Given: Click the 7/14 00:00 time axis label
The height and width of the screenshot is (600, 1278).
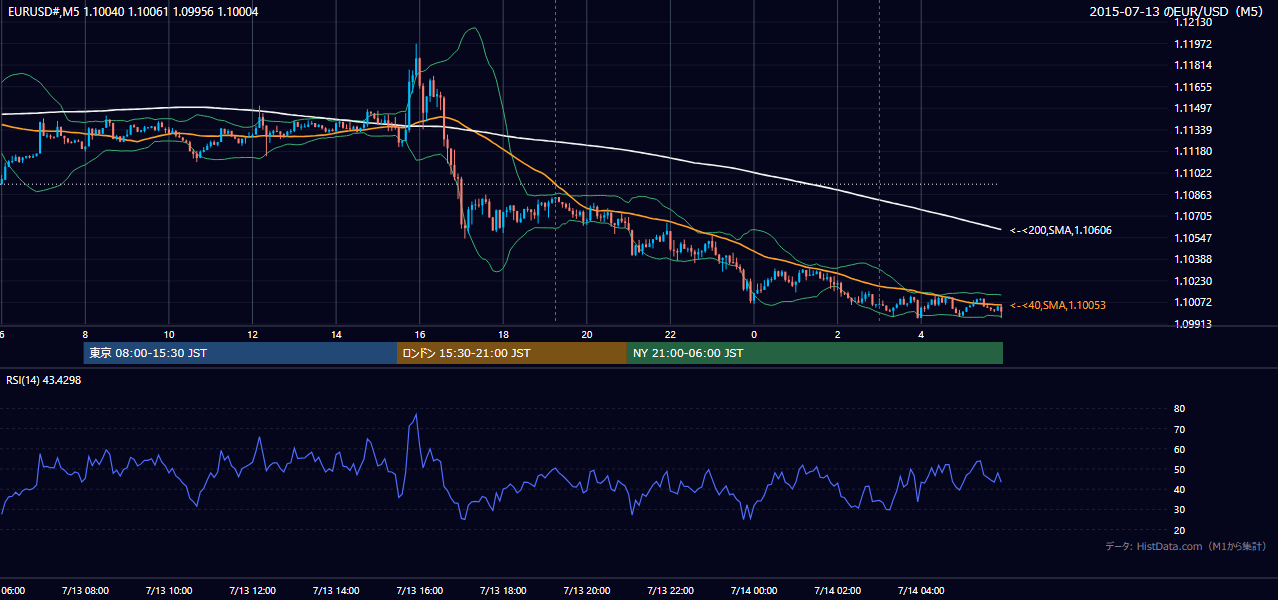Looking at the screenshot, I should coord(754,591).
